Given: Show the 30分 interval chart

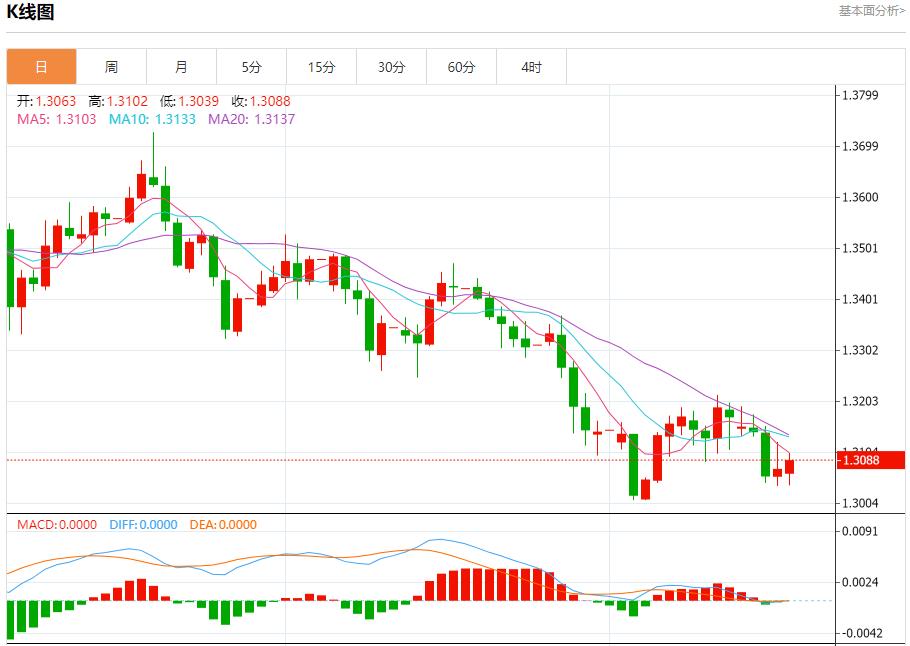Looking at the screenshot, I should [x=391, y=67].
